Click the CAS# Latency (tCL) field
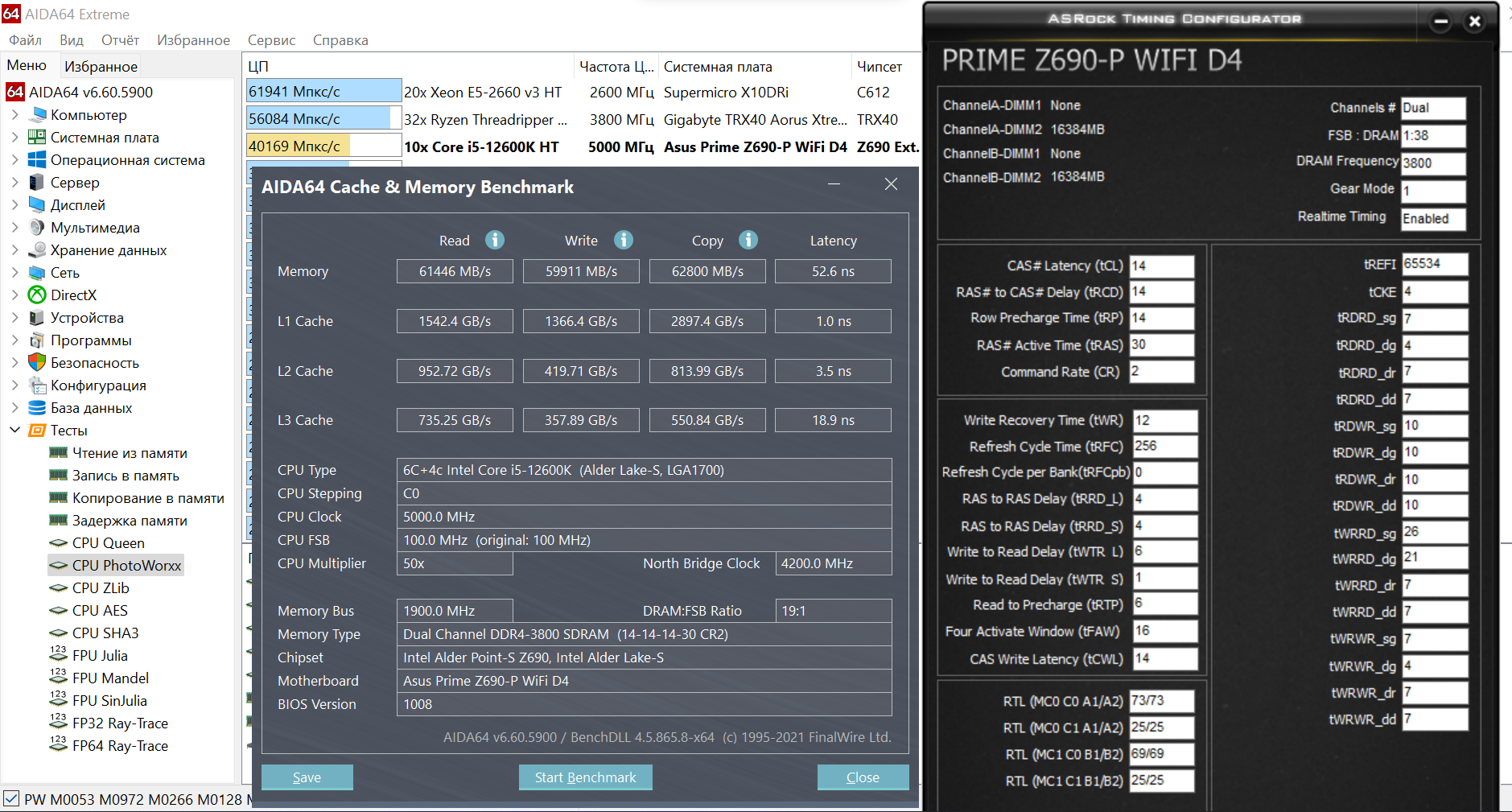The height and width of the screenshot is (812, 1512). tap(1162, 266)
